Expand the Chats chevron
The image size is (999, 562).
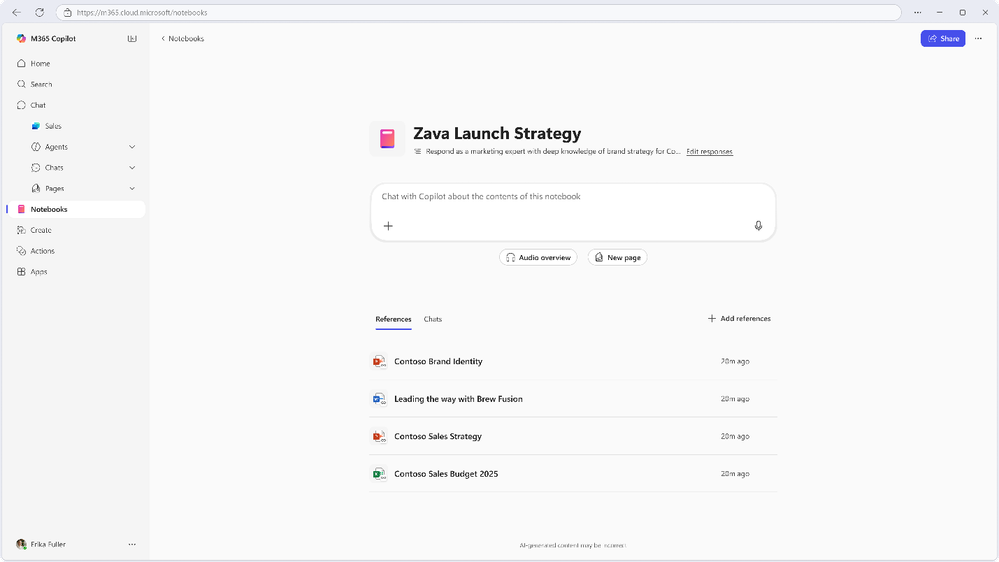click(132, 168)
